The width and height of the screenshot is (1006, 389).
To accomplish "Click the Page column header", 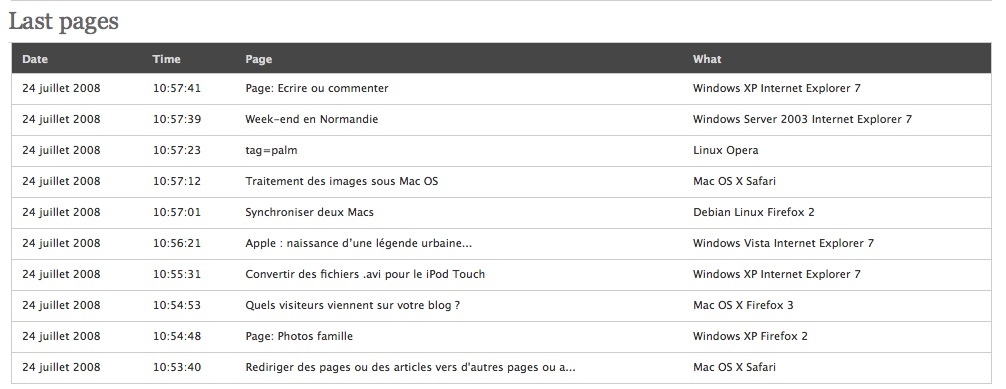I will point(259,59).
